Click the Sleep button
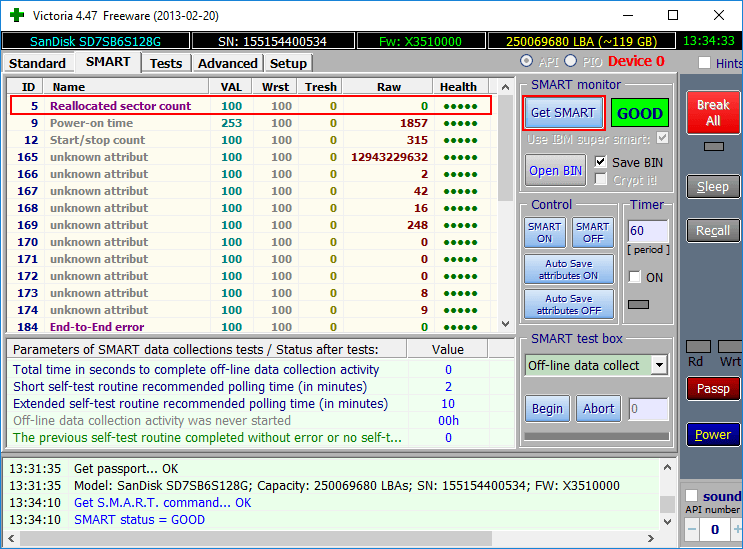 (713, 187)
